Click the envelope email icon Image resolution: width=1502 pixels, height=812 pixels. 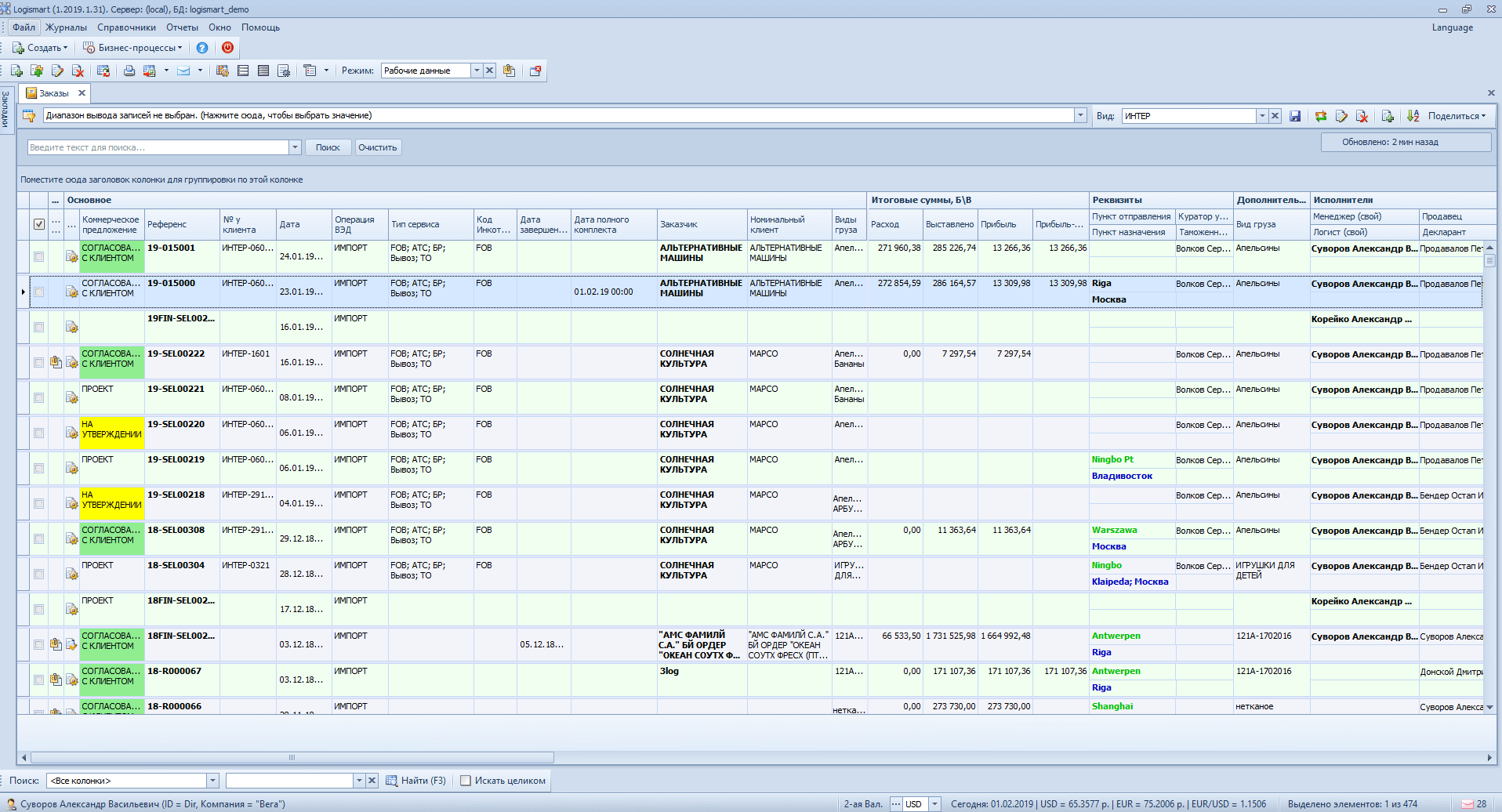click(183, 71)
